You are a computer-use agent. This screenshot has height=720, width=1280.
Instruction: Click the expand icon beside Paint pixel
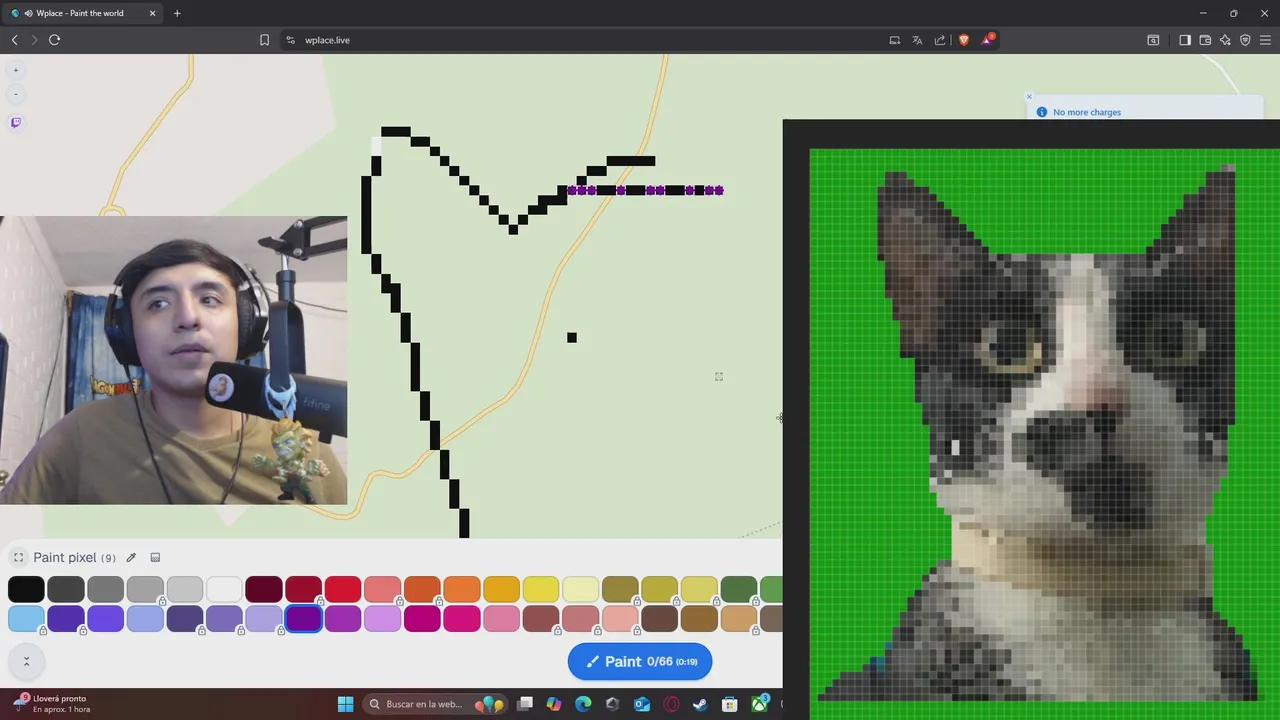18,558
